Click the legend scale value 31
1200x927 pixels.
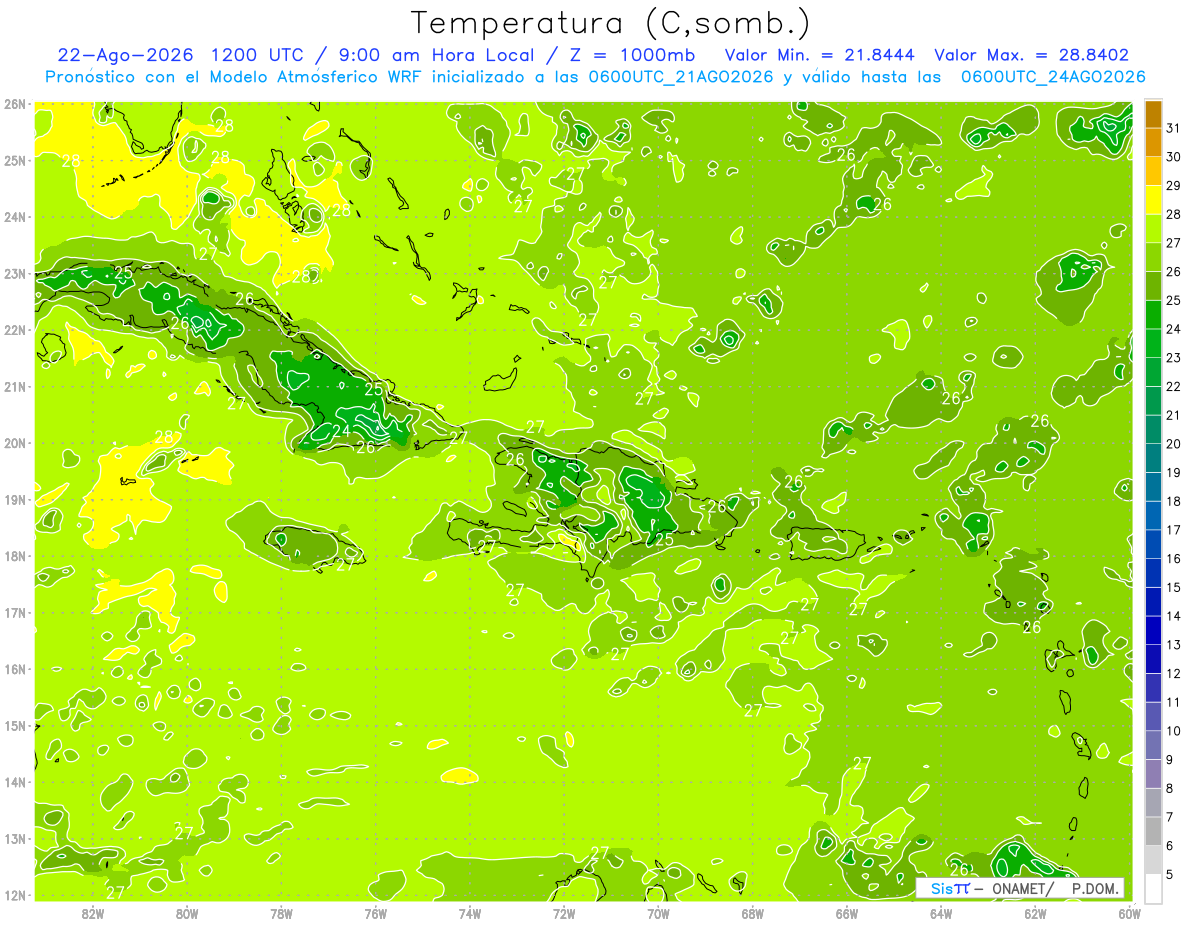pos(1173,129)
